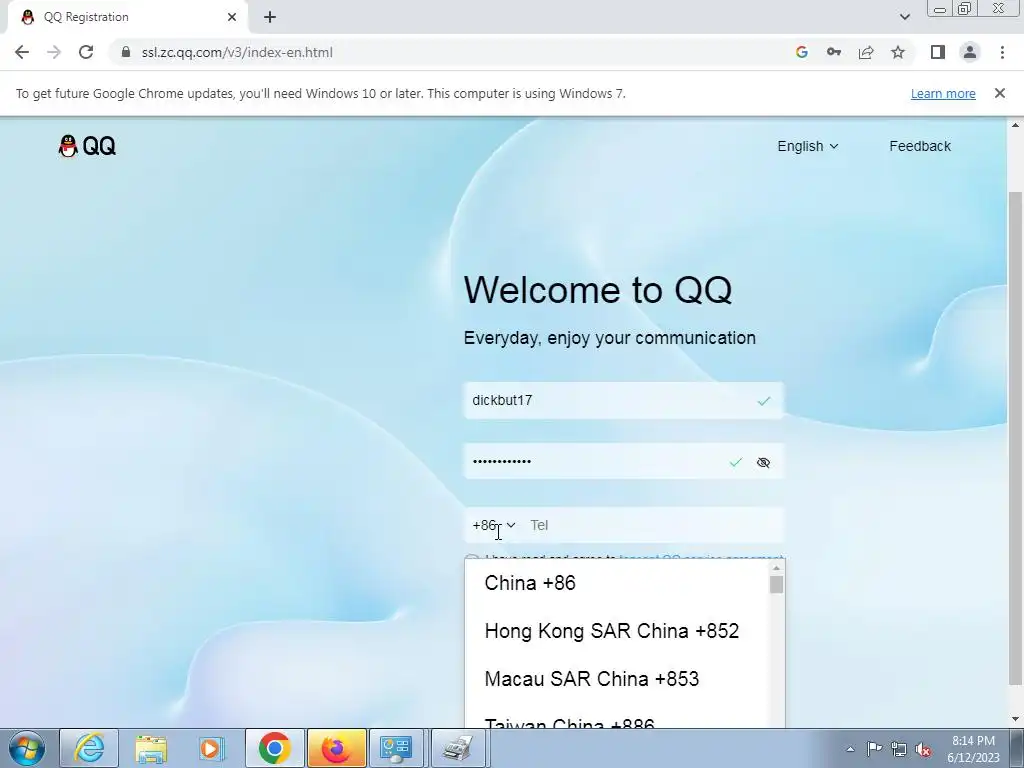The height and width of the screenshot is (768, 1024).
Task: Open the clock showing 8:14 PM
Action: 973,749
